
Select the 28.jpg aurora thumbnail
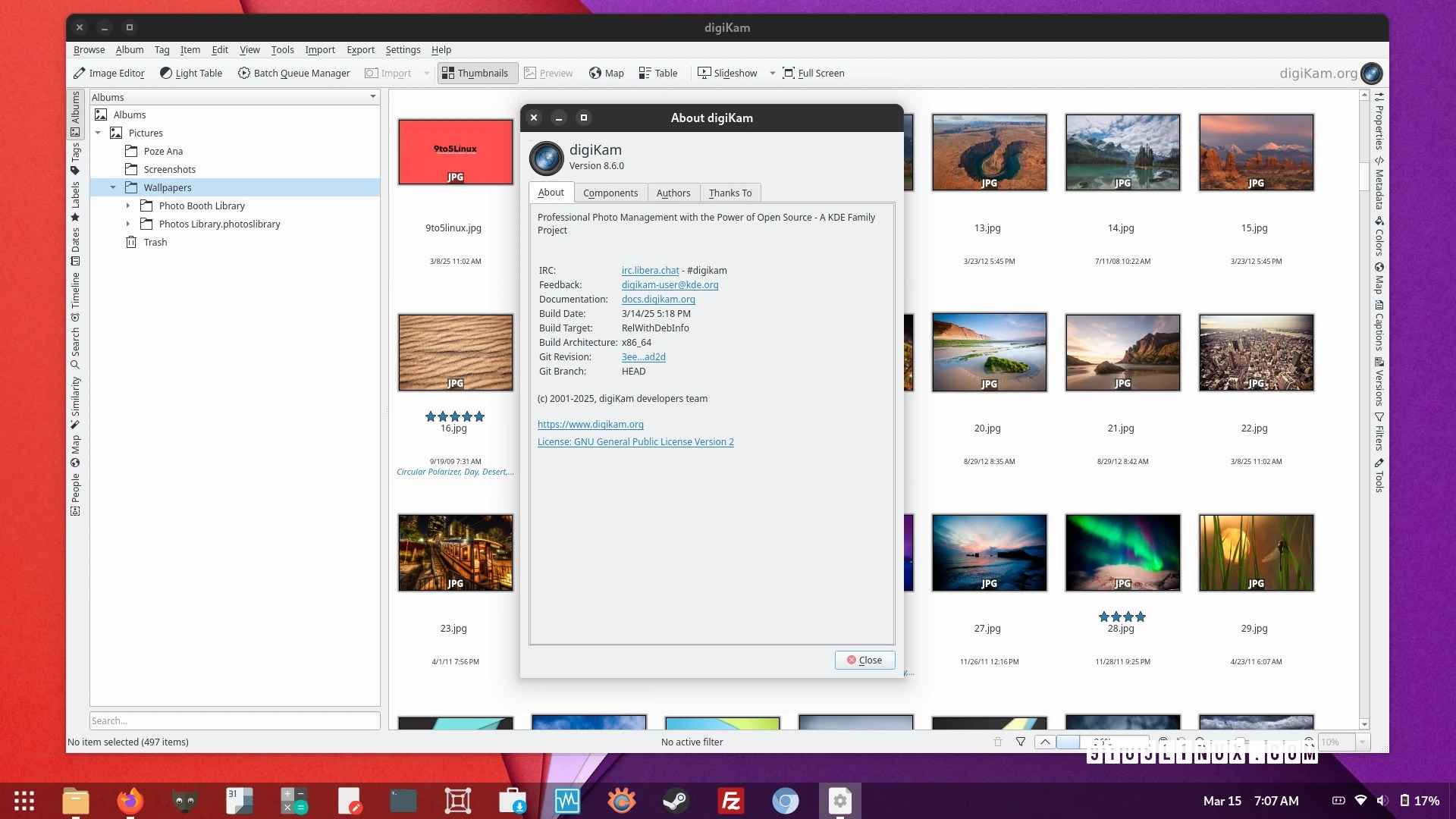(x=1122, y=553)
